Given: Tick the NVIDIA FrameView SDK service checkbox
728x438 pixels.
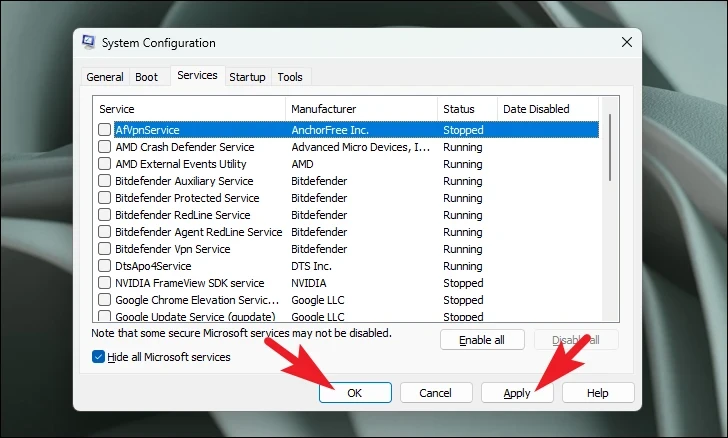Looking at the screenshot, I should point(104,282).
